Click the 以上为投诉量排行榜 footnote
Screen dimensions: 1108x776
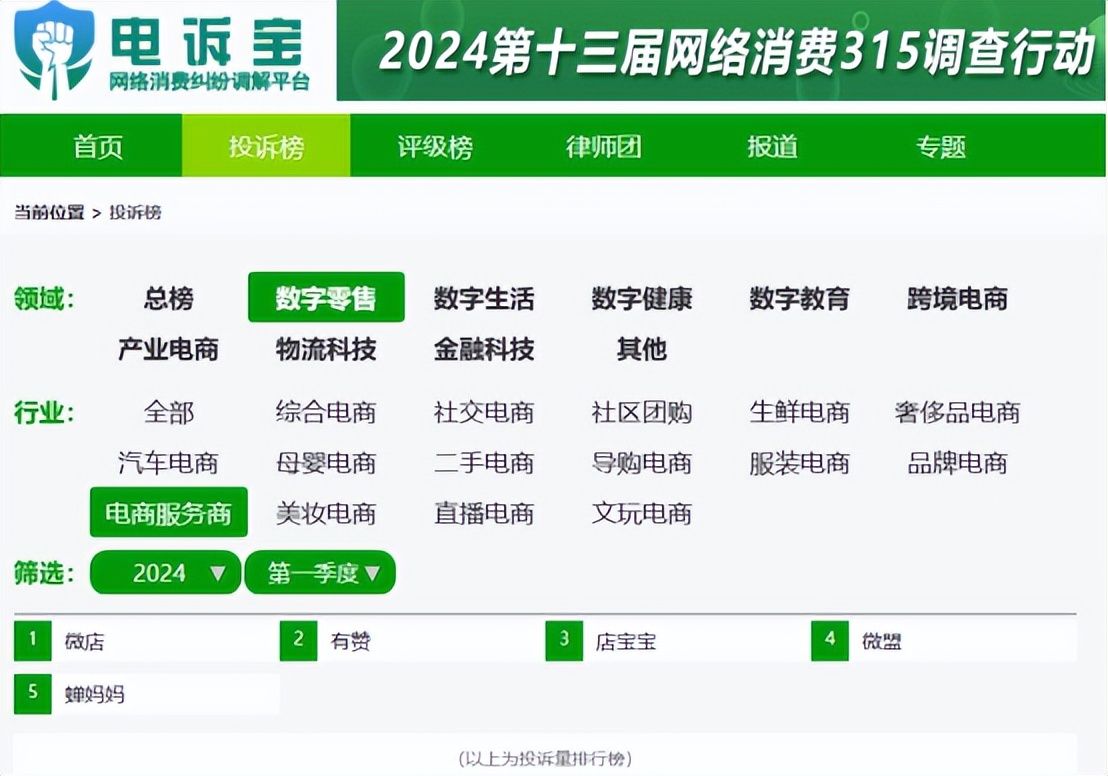(545, 758)
